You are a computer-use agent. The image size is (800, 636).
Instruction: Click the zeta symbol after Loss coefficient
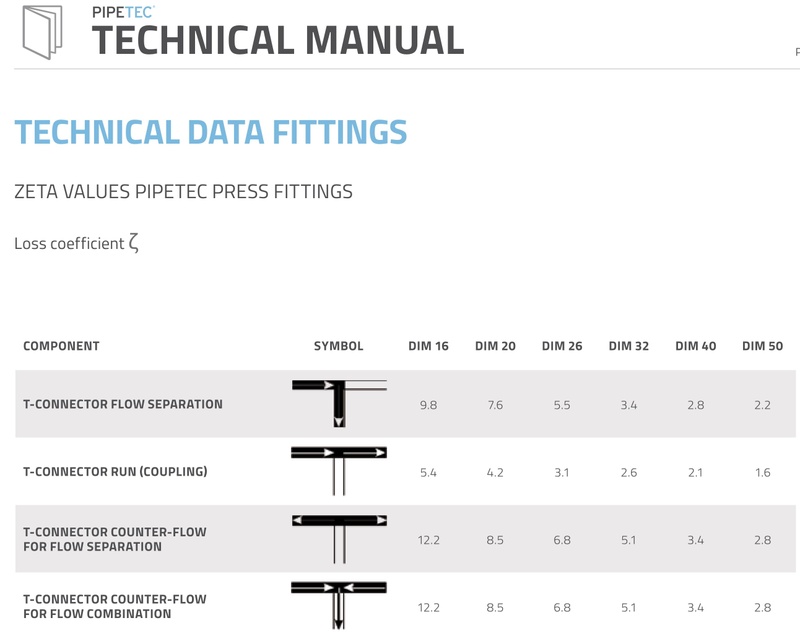tap(134, 244)
